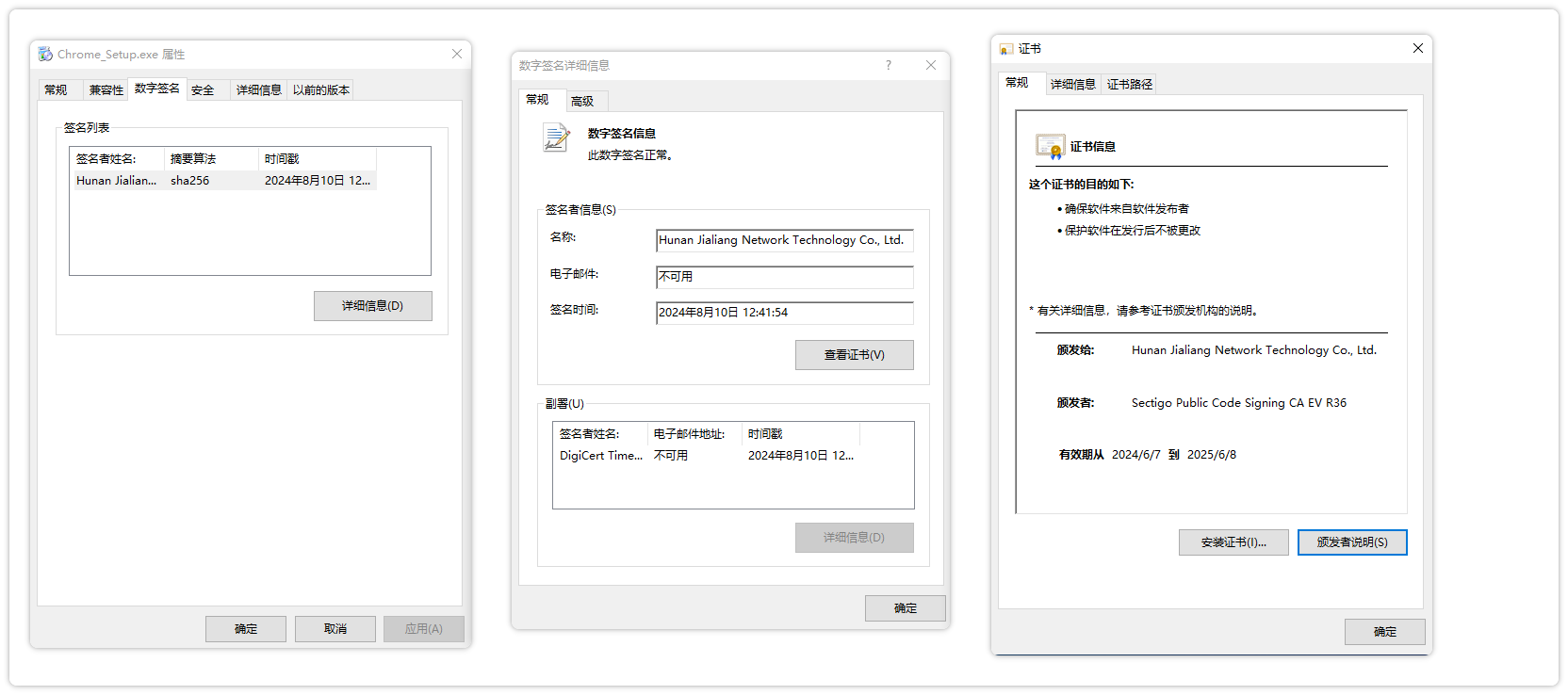Screen dimensions: 1568x695
Task: Click the Chrome_Setup.exe title bar icon
Action: (x=45, y=55)
